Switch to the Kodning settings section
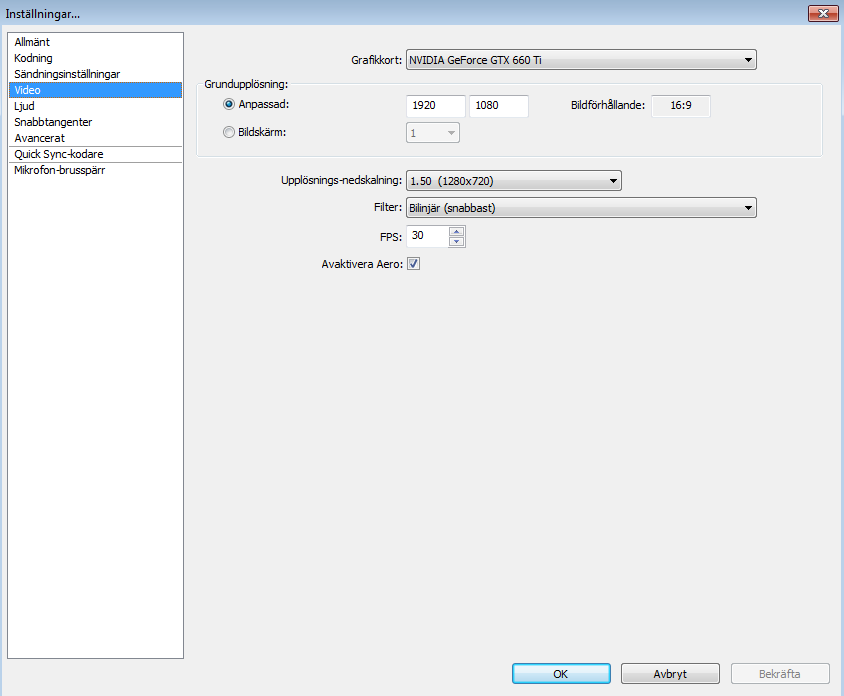844x696 pixels. pyautogui.click(x=33, y=58)
